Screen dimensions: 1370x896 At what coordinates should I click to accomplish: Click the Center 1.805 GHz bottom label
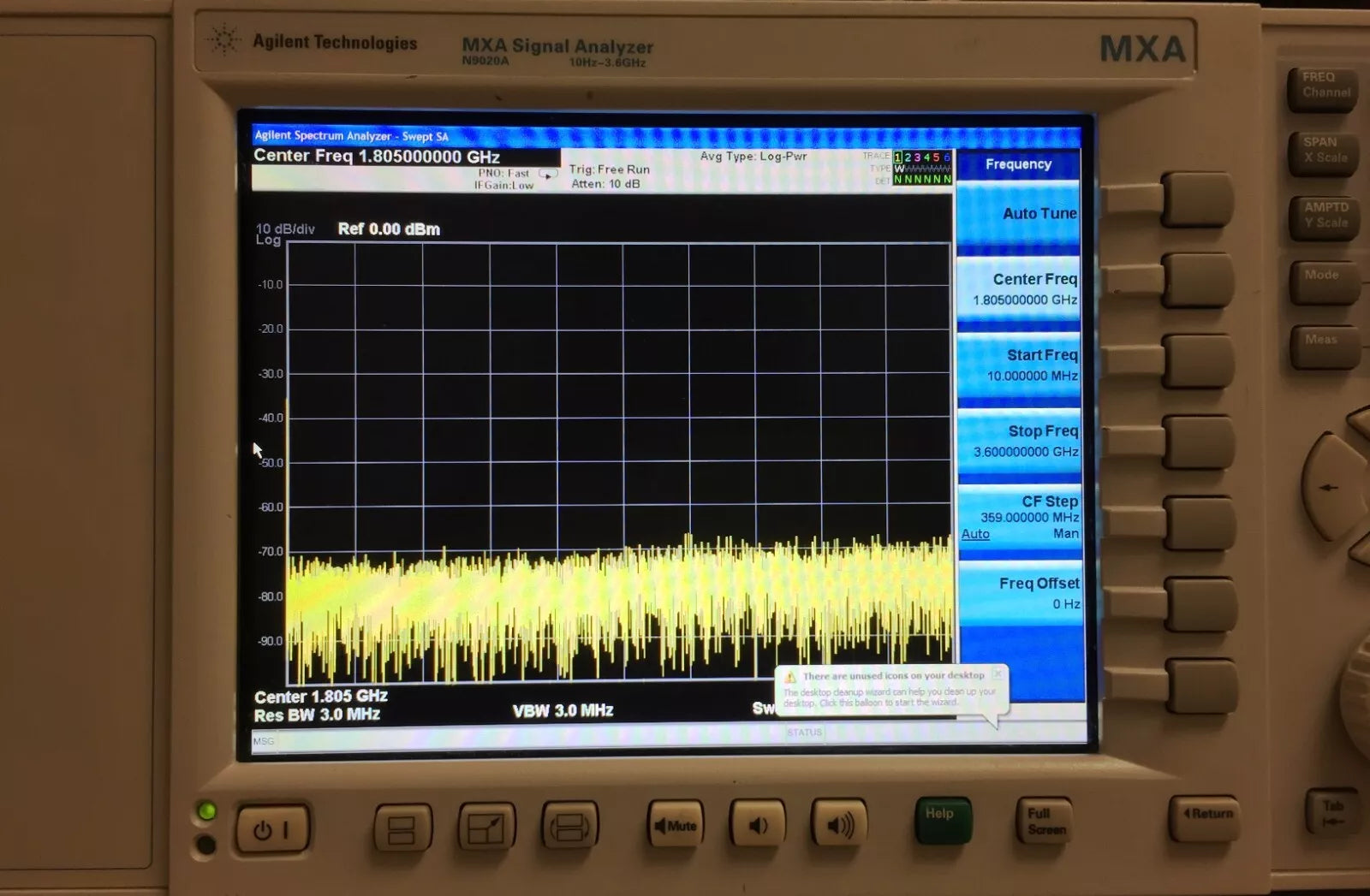tap(321, 697)
